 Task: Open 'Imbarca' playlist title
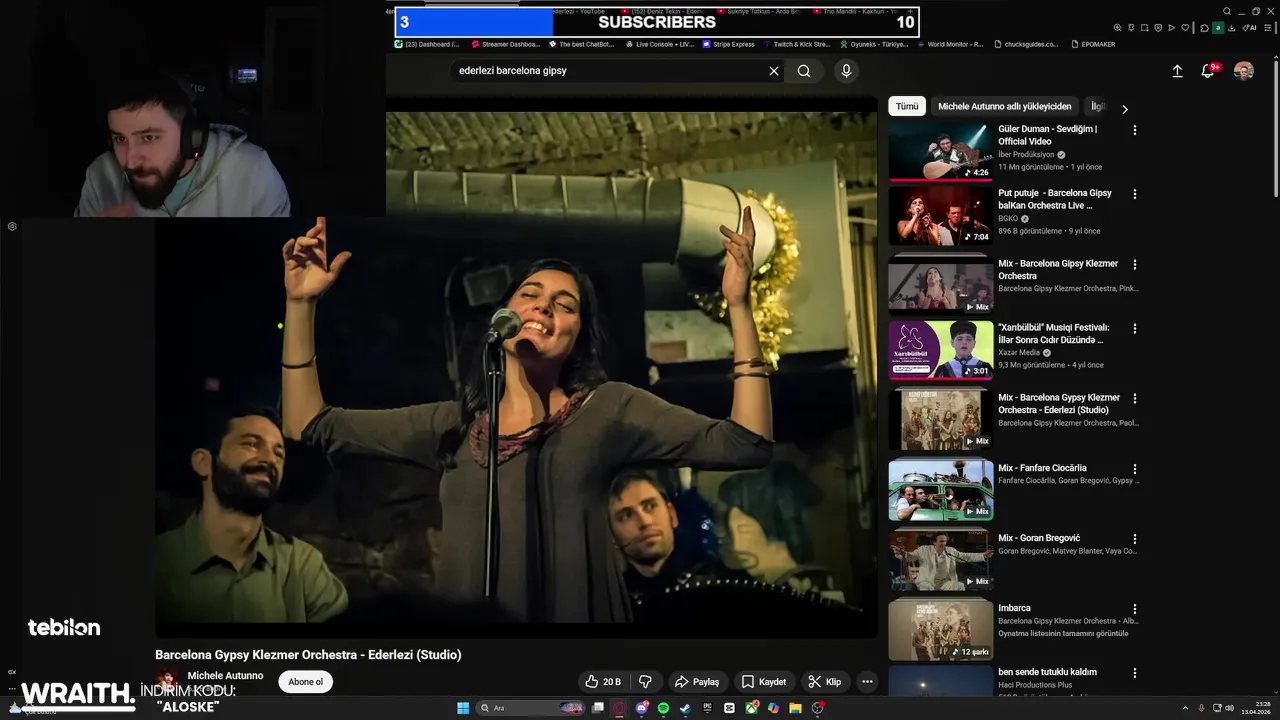pos(1014,608)
